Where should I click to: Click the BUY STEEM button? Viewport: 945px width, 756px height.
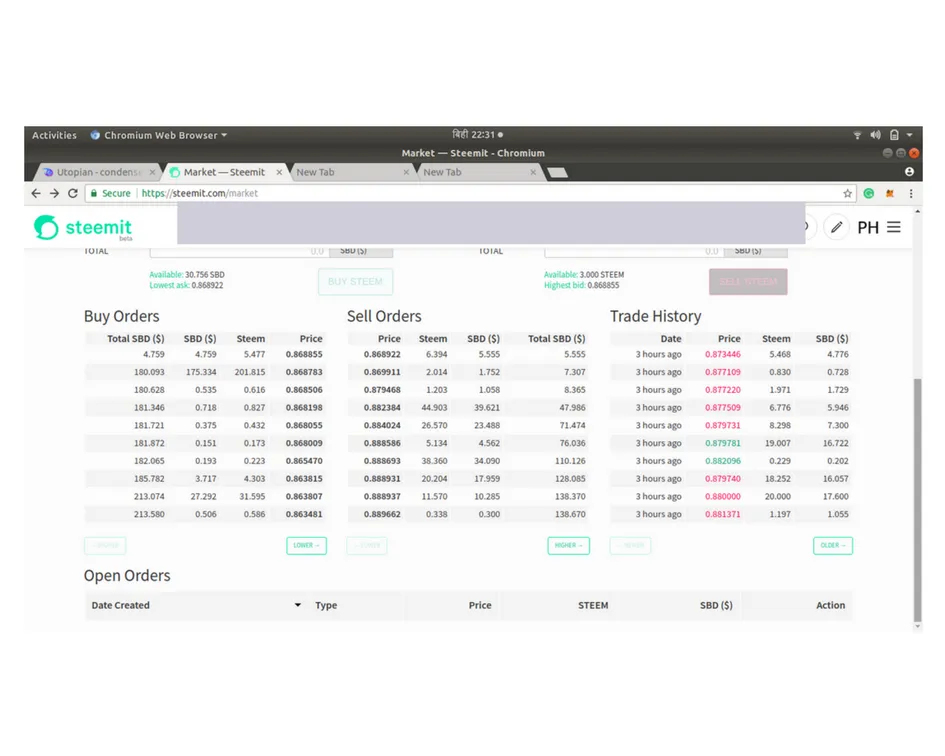[355, 282]
